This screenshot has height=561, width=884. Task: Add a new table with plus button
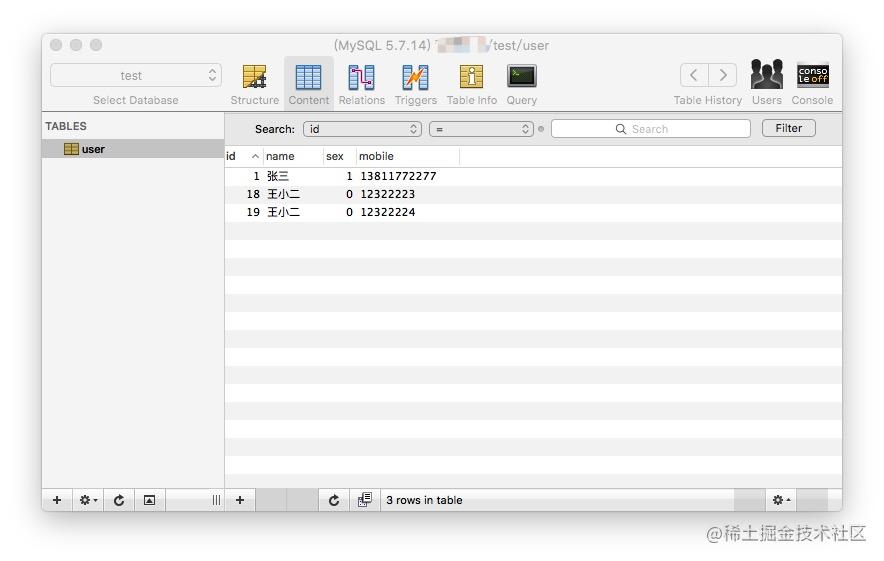[57, 500]
